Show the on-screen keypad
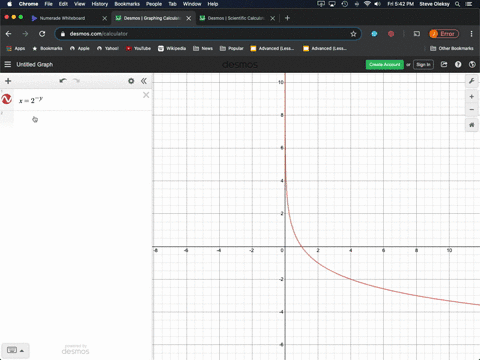Screen dimensions: 480x360 point(15,350)
